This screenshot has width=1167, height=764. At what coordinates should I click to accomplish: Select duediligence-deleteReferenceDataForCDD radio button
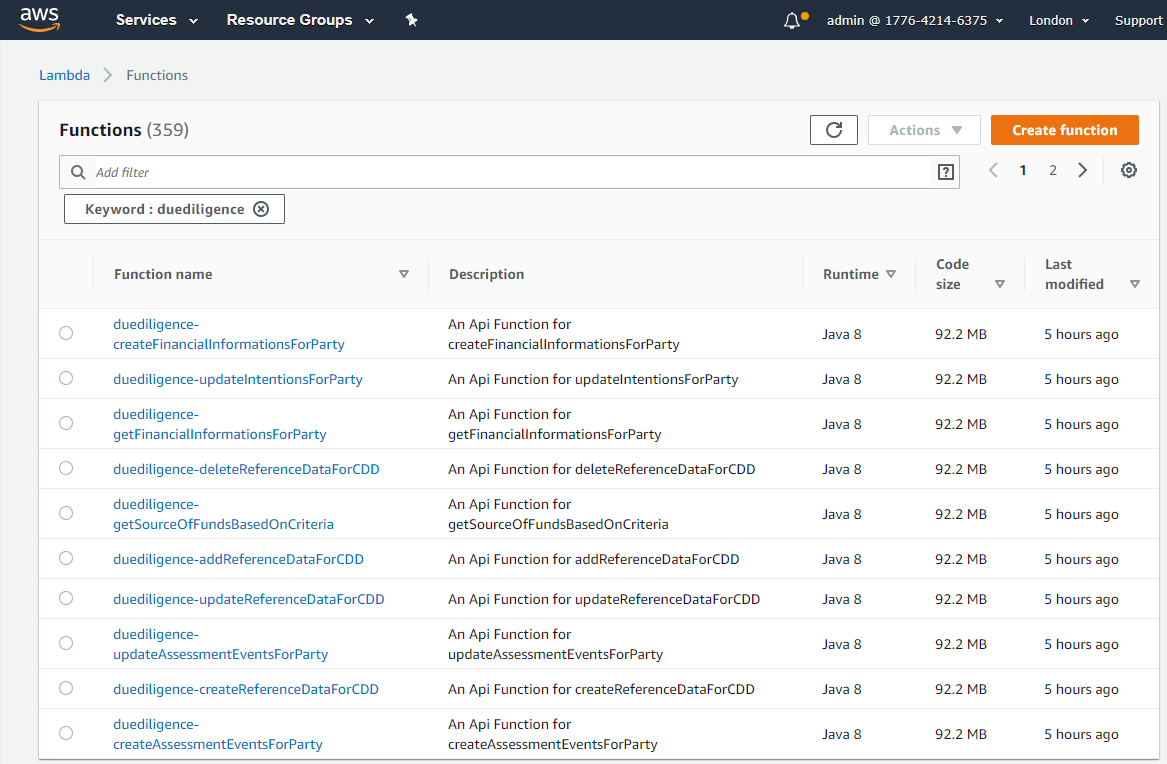click(x=66, y=468)
